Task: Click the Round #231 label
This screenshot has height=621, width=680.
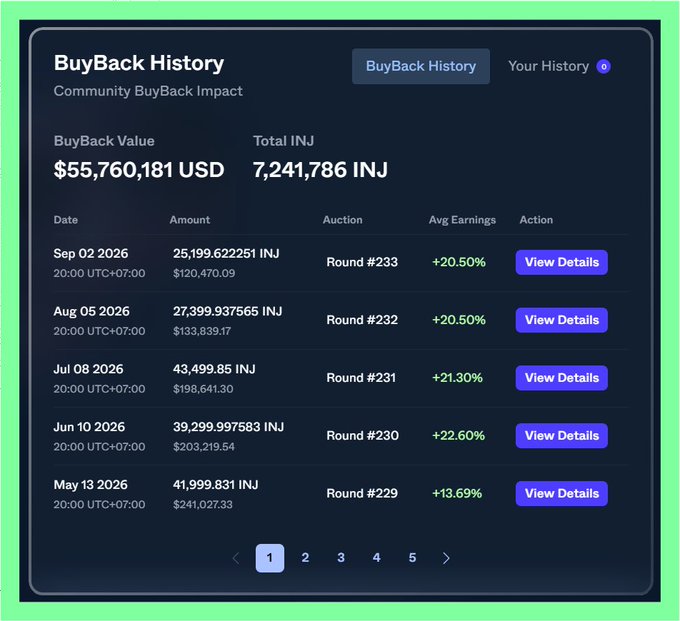Action: (x=361, y=378)
